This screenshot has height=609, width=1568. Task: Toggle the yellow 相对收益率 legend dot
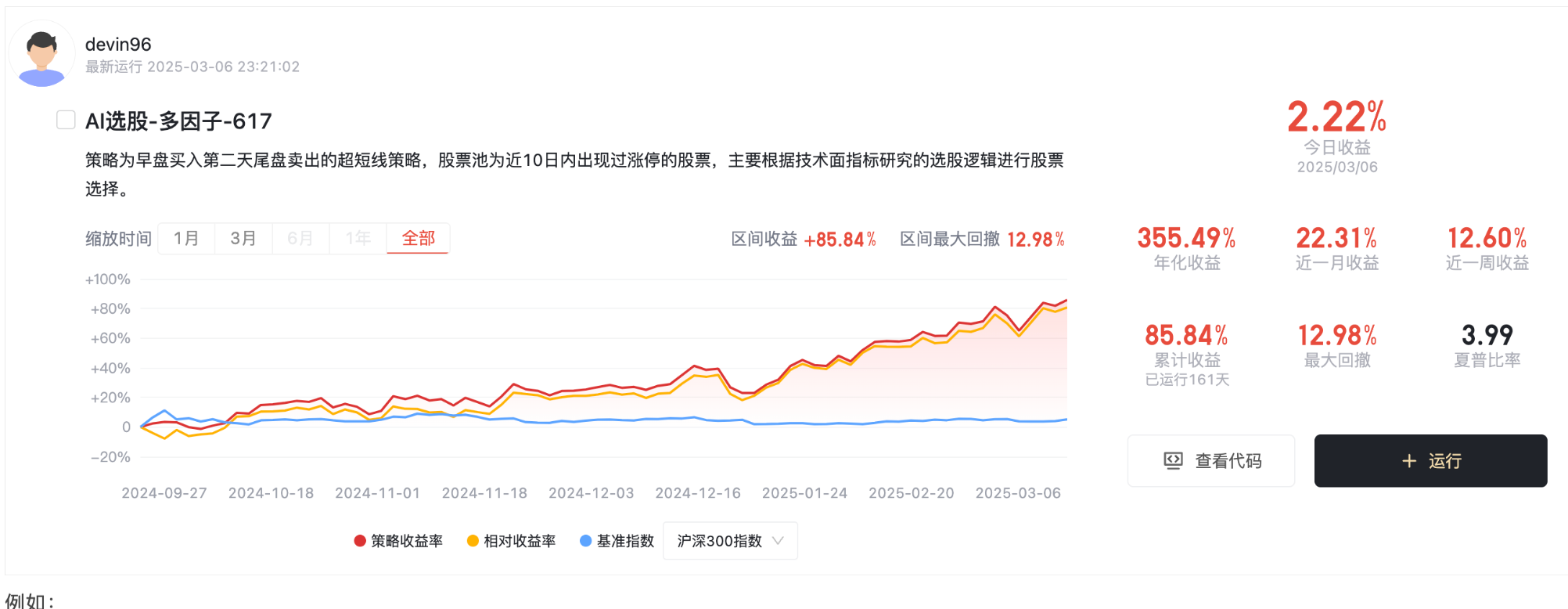[473, 541]
